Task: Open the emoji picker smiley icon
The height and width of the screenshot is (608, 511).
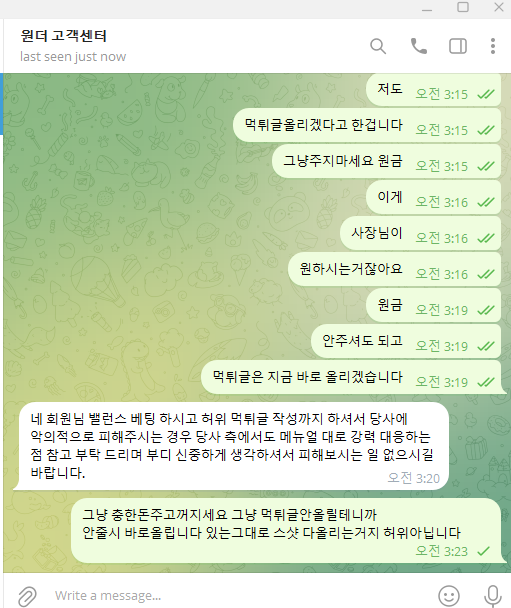Action: (449, 596)
